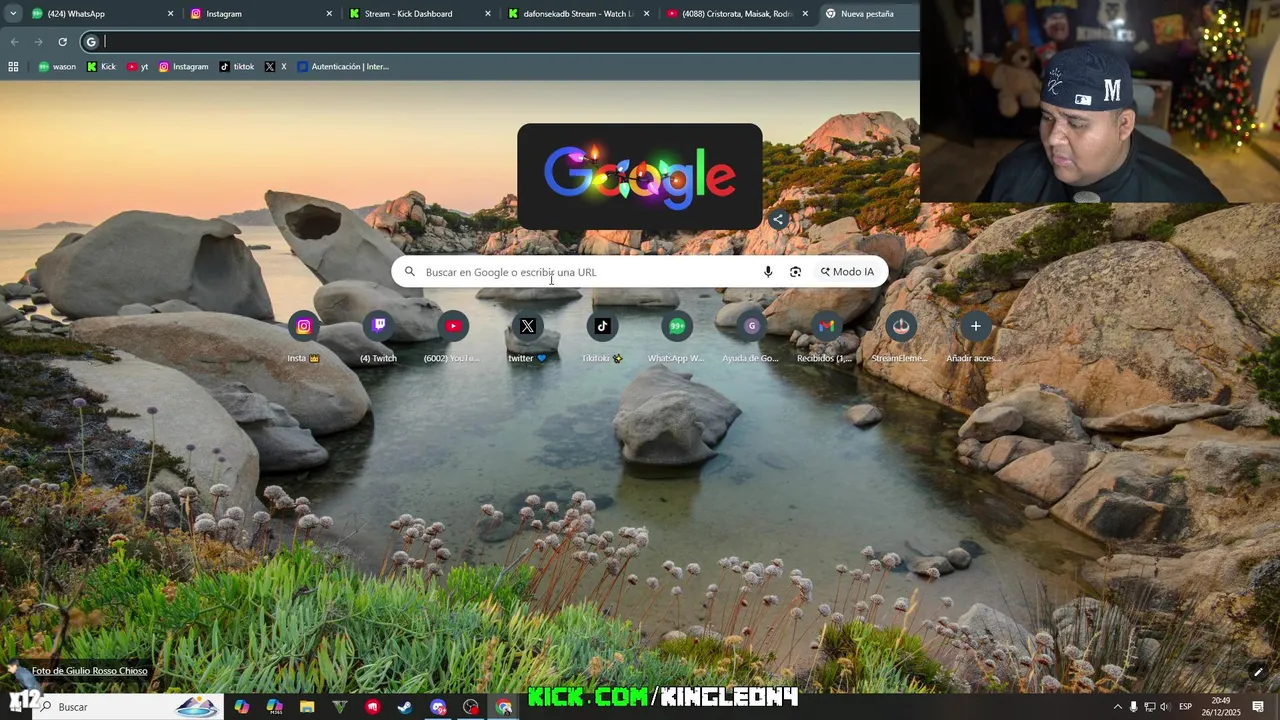The height and width of the screenshot is (720, 1280).
Task: Close the Kick Dashboard tab
Action: (x=488, y=14)
